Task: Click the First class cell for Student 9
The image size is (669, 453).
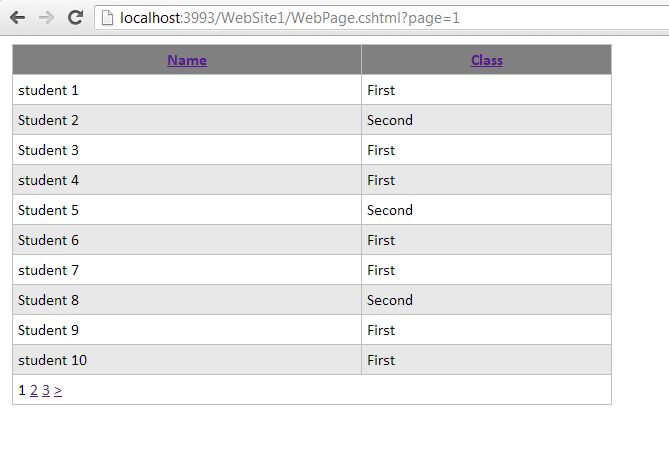Action: click(x=381, y=330)
